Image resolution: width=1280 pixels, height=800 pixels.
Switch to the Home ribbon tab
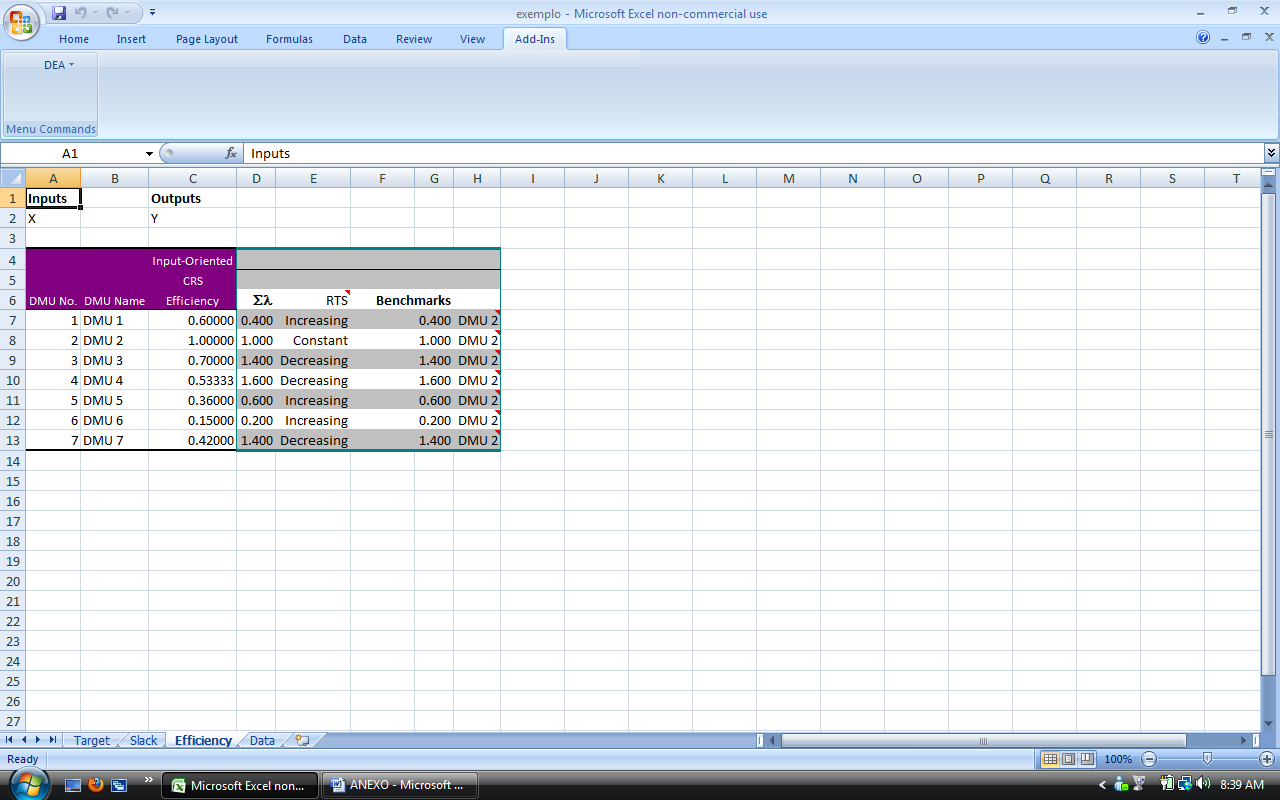pyautogui.click(x=74, y=39)
